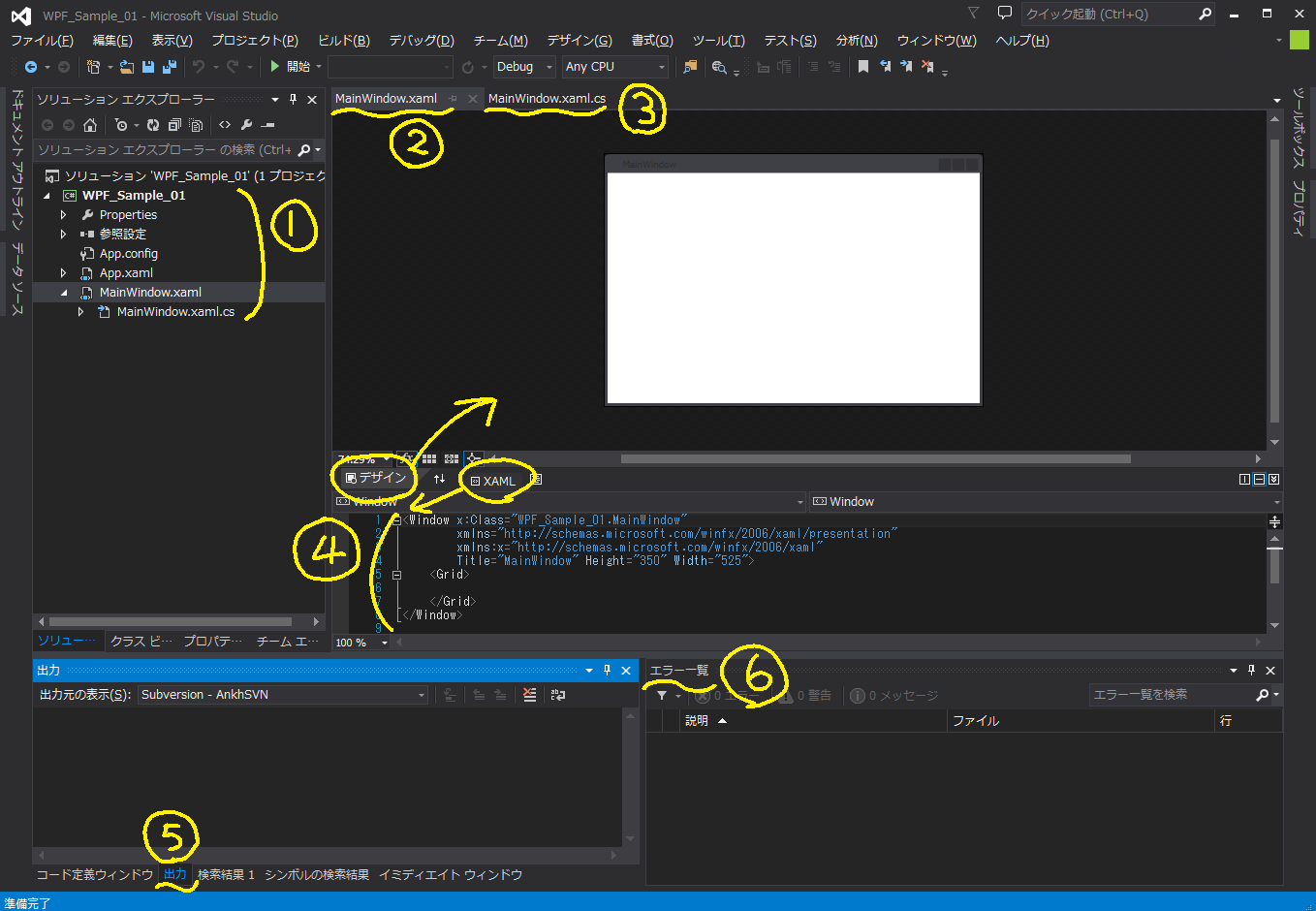The image size is (1316, 911).
Task: Collapse the WPF_Sample_01 project node
Action: [47, 196]
